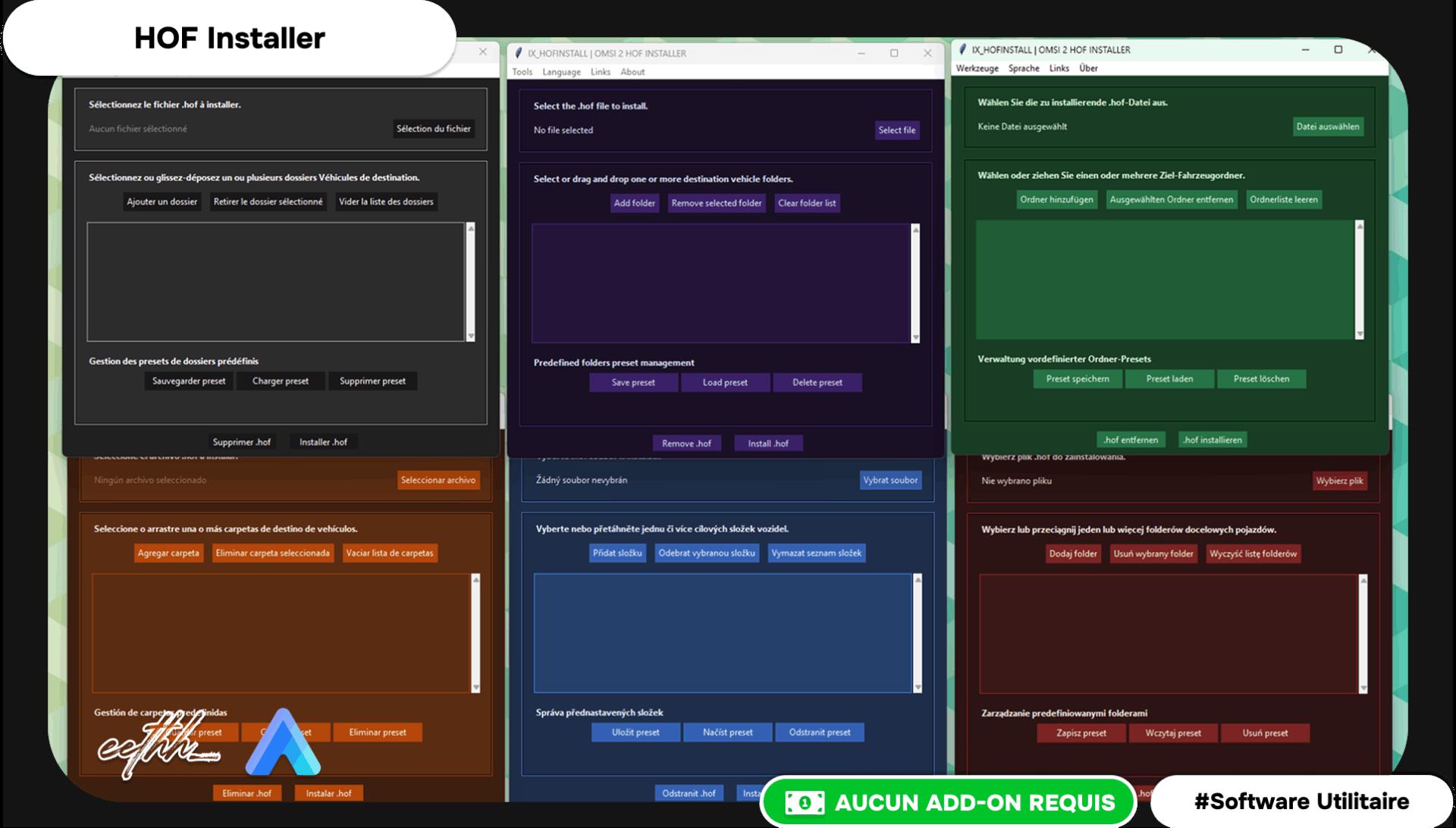1456x828 pixels.
Task: Open the Language menu in the English window
Action: (561, 72)
